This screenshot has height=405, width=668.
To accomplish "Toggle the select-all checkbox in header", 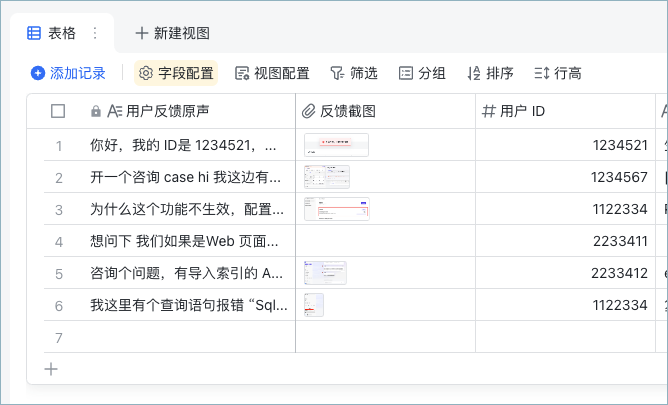I will click(58, 111).
